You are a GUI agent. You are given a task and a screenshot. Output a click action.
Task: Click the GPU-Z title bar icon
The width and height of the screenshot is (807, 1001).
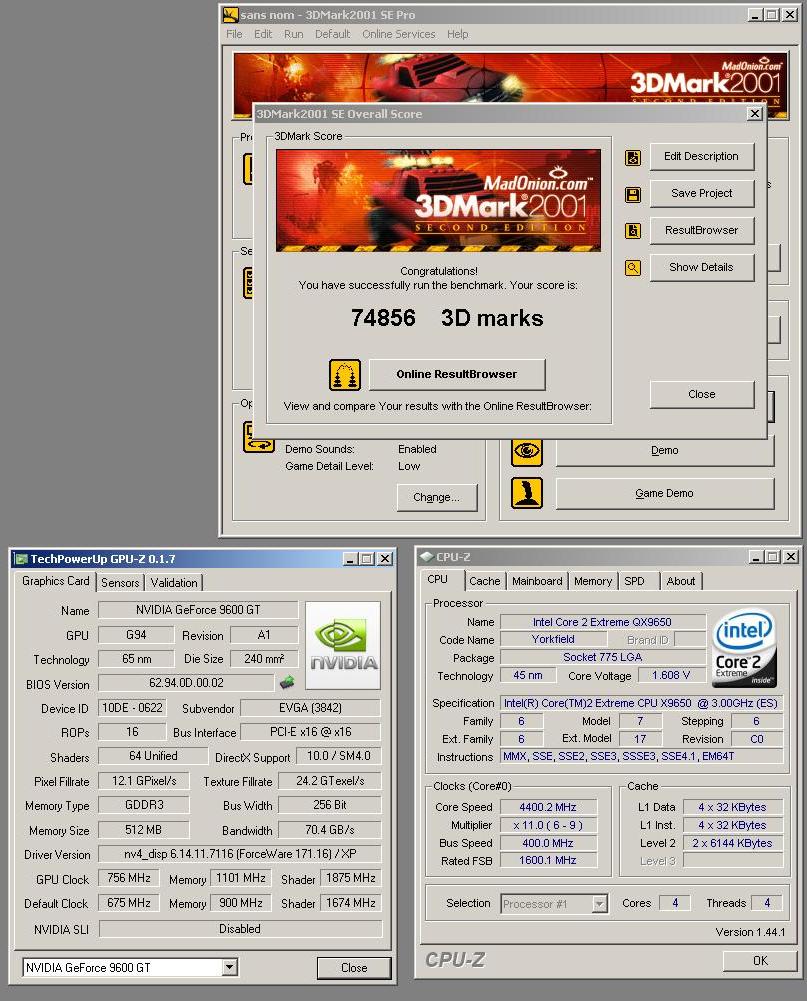click(21, 559)
